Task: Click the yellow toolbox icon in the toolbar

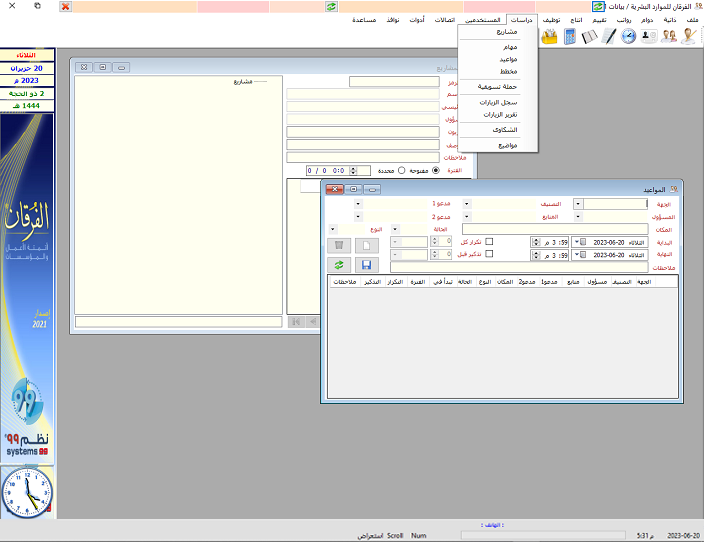Action: [550, 36]
